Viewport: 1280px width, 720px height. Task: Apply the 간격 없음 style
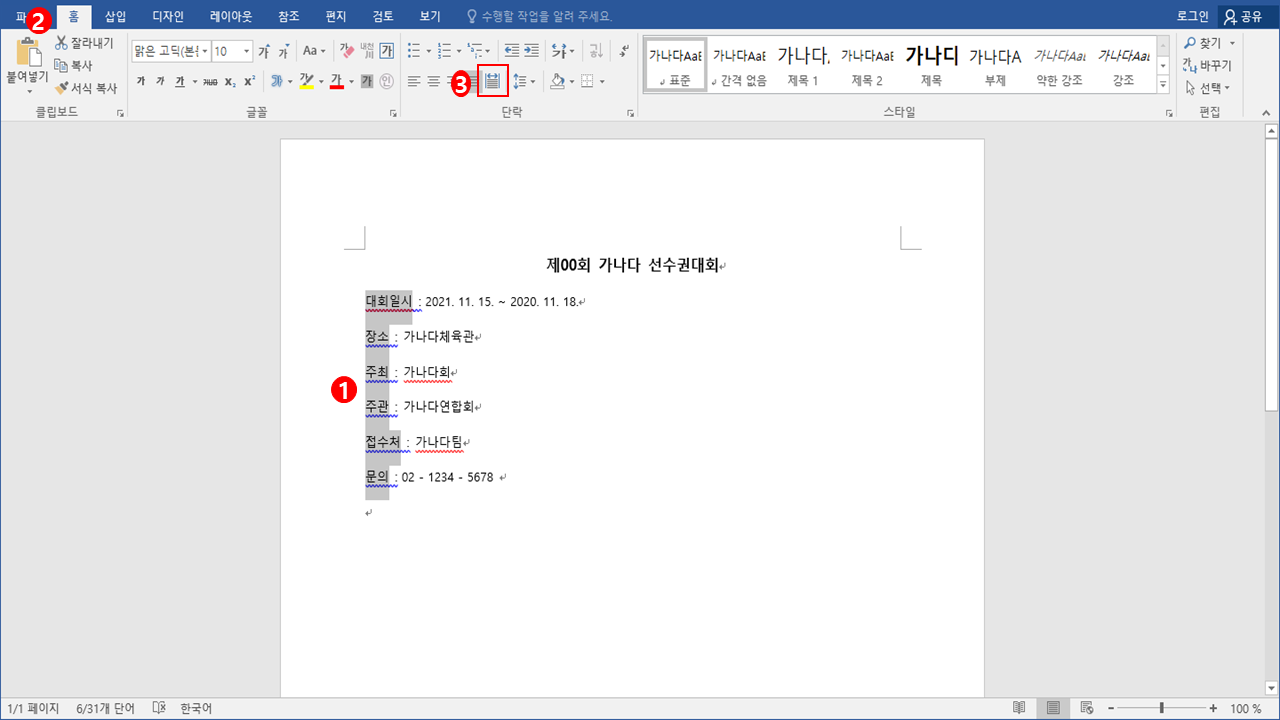(x=739, y=66)
